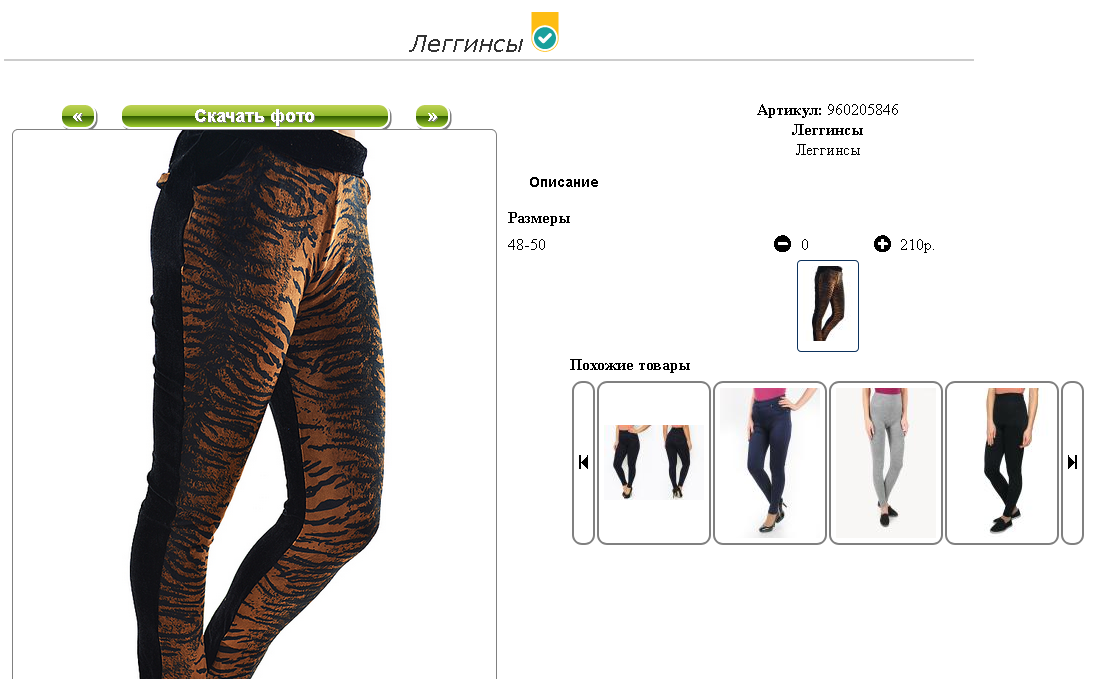Viewport: 1117px width, 679px height.
Task: Open the similar product with two dark leggings
Action: tap(654, 462)
